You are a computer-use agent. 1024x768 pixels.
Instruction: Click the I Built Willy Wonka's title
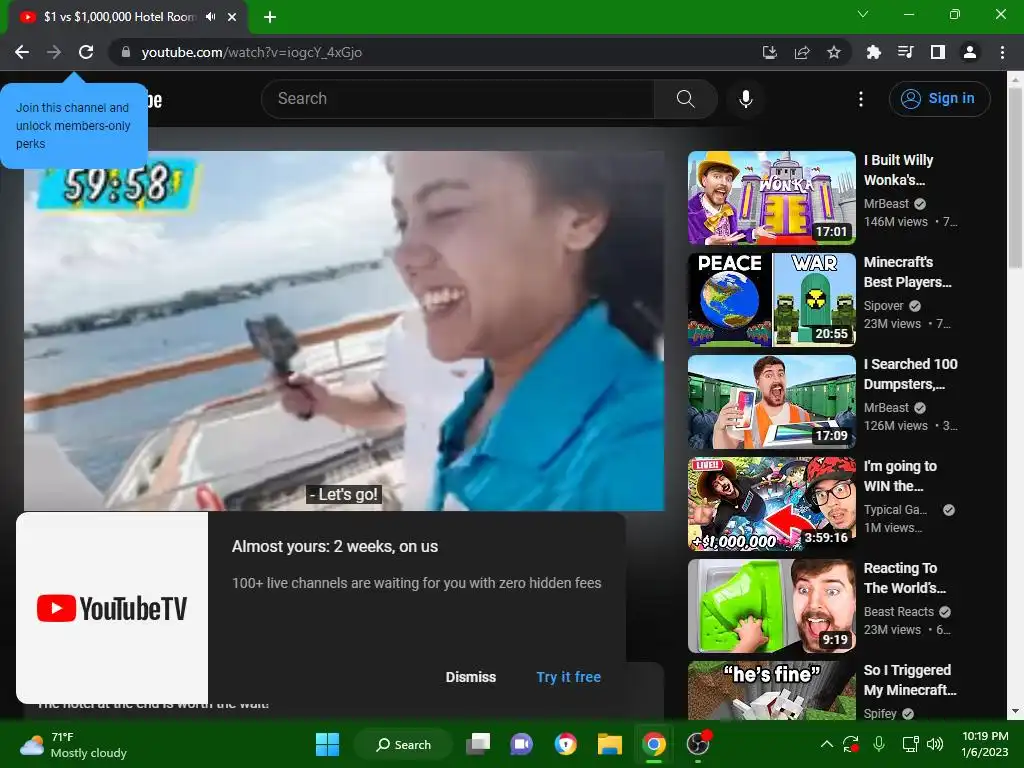point(899,170)
